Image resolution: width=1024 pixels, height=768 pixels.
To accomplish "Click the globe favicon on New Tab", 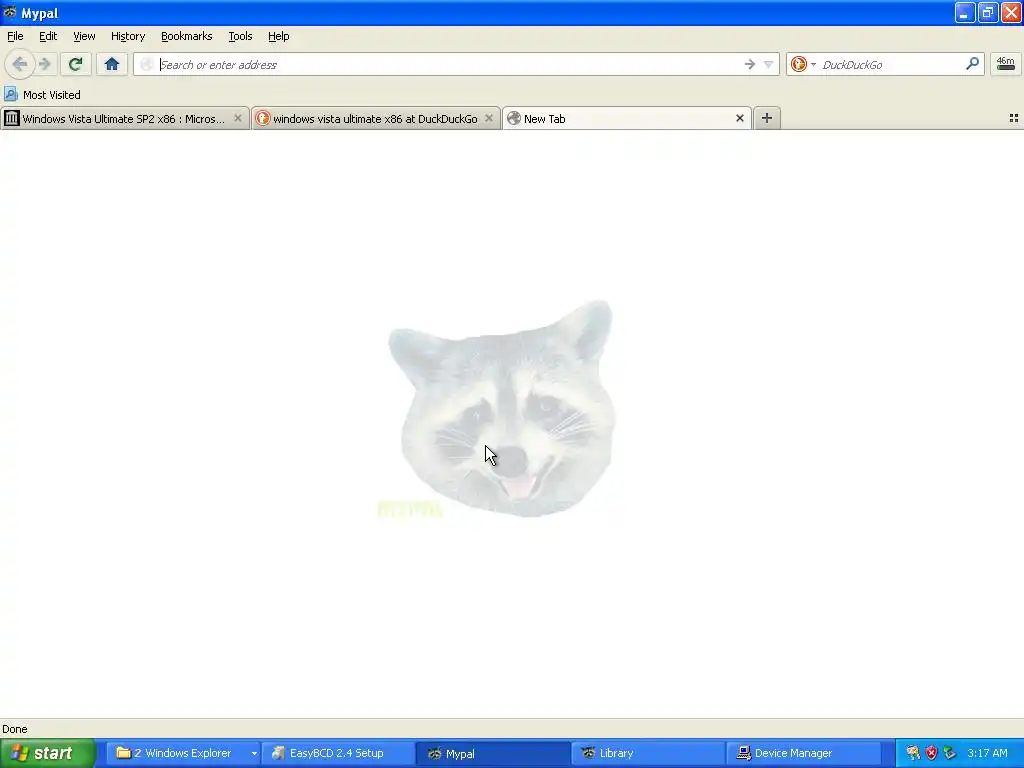I will 514,118.
